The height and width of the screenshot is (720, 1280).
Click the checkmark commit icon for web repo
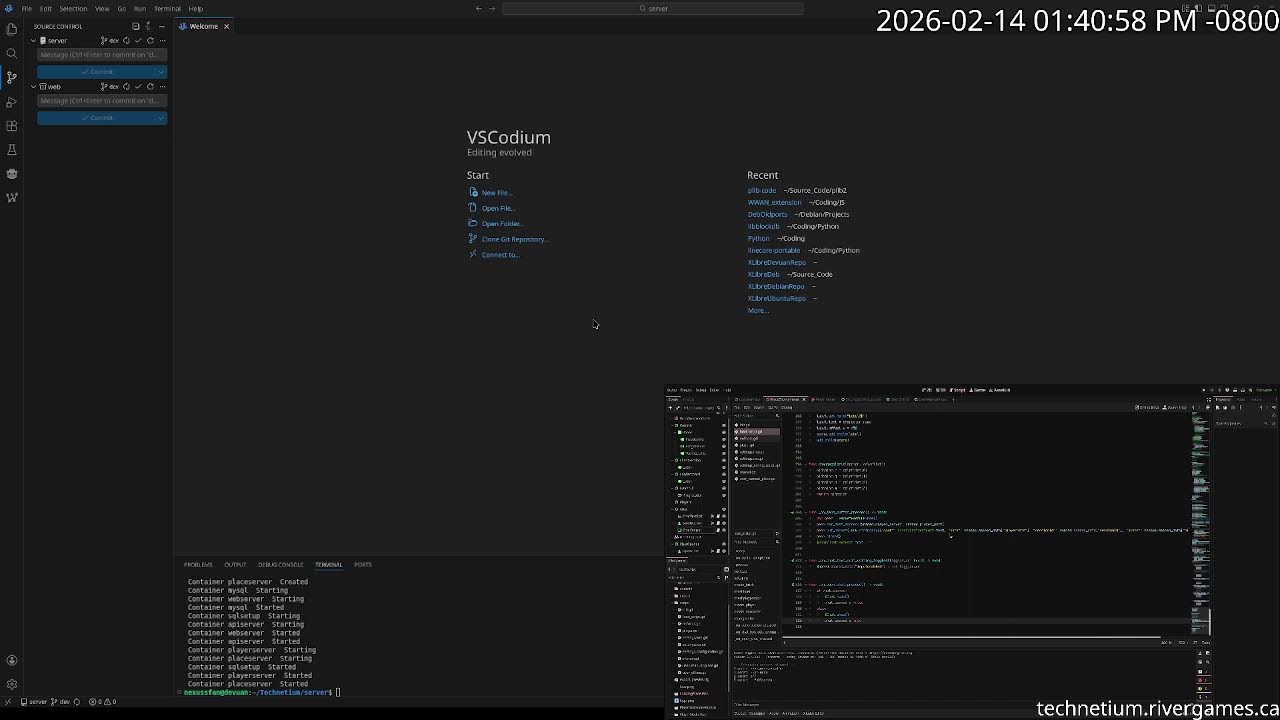coord(139,87)
